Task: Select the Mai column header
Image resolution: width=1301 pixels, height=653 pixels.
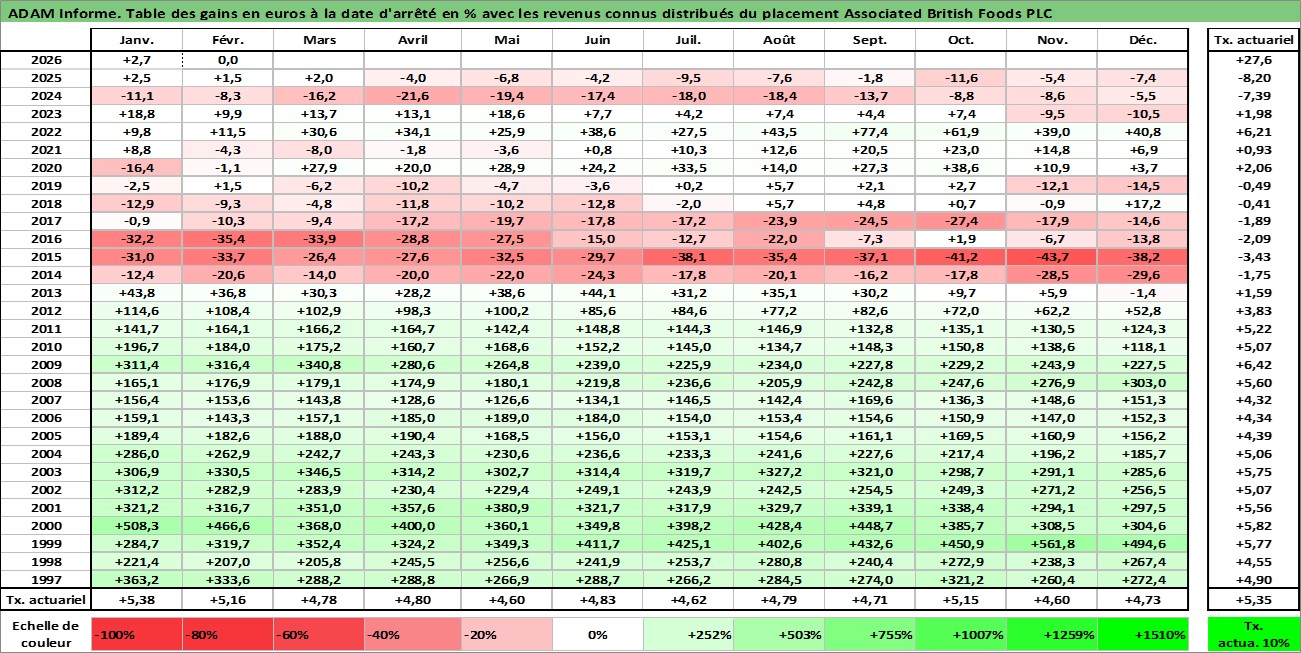Action: coord(507,40)
